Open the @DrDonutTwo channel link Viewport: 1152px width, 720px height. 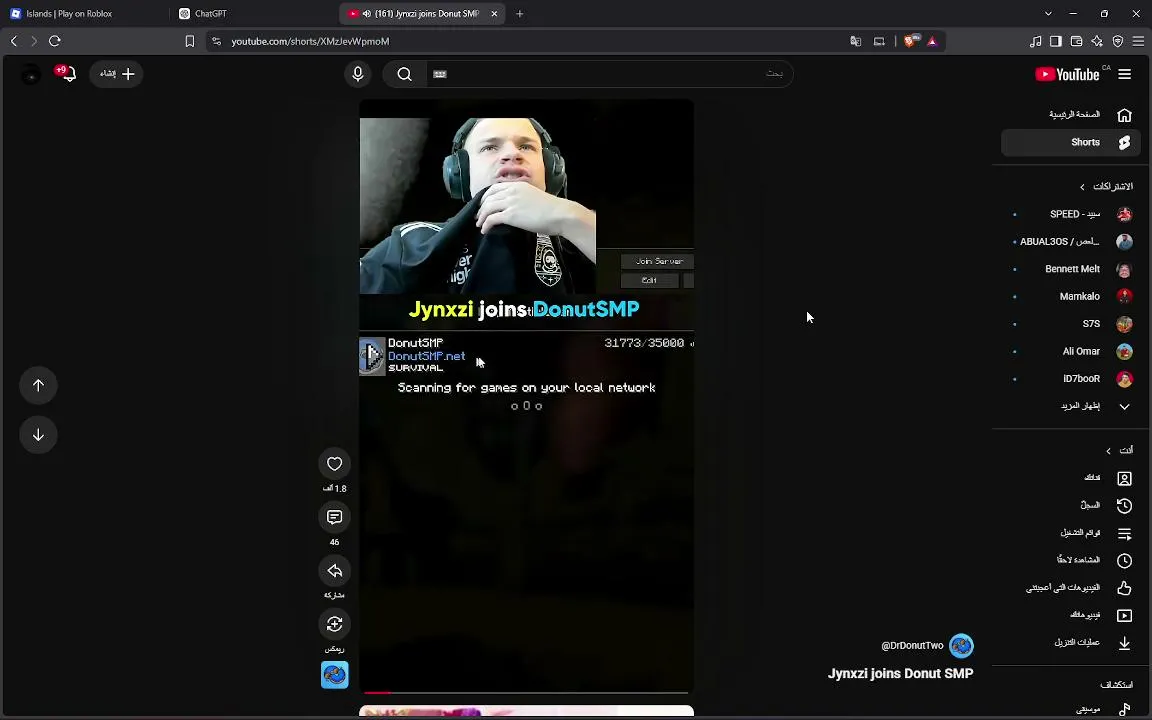pyautogui.click(x=912, y=646)
